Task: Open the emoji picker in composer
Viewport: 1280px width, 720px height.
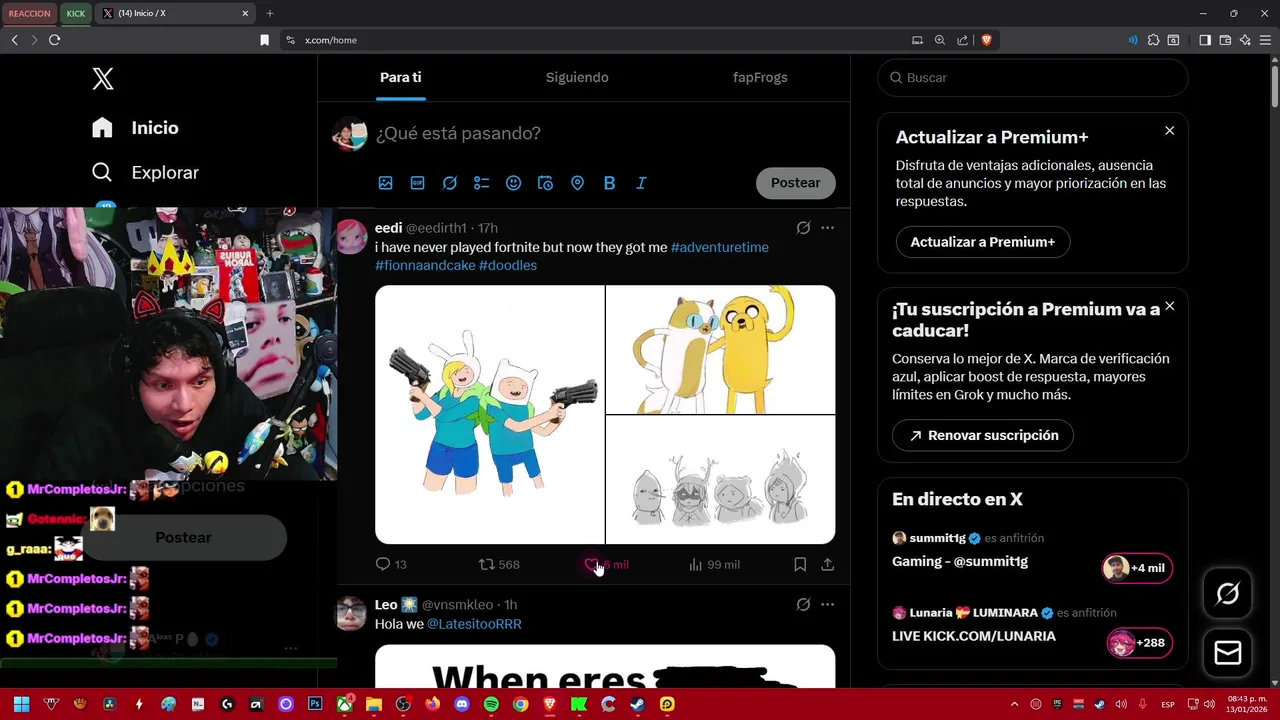Action: click(513, 183)
